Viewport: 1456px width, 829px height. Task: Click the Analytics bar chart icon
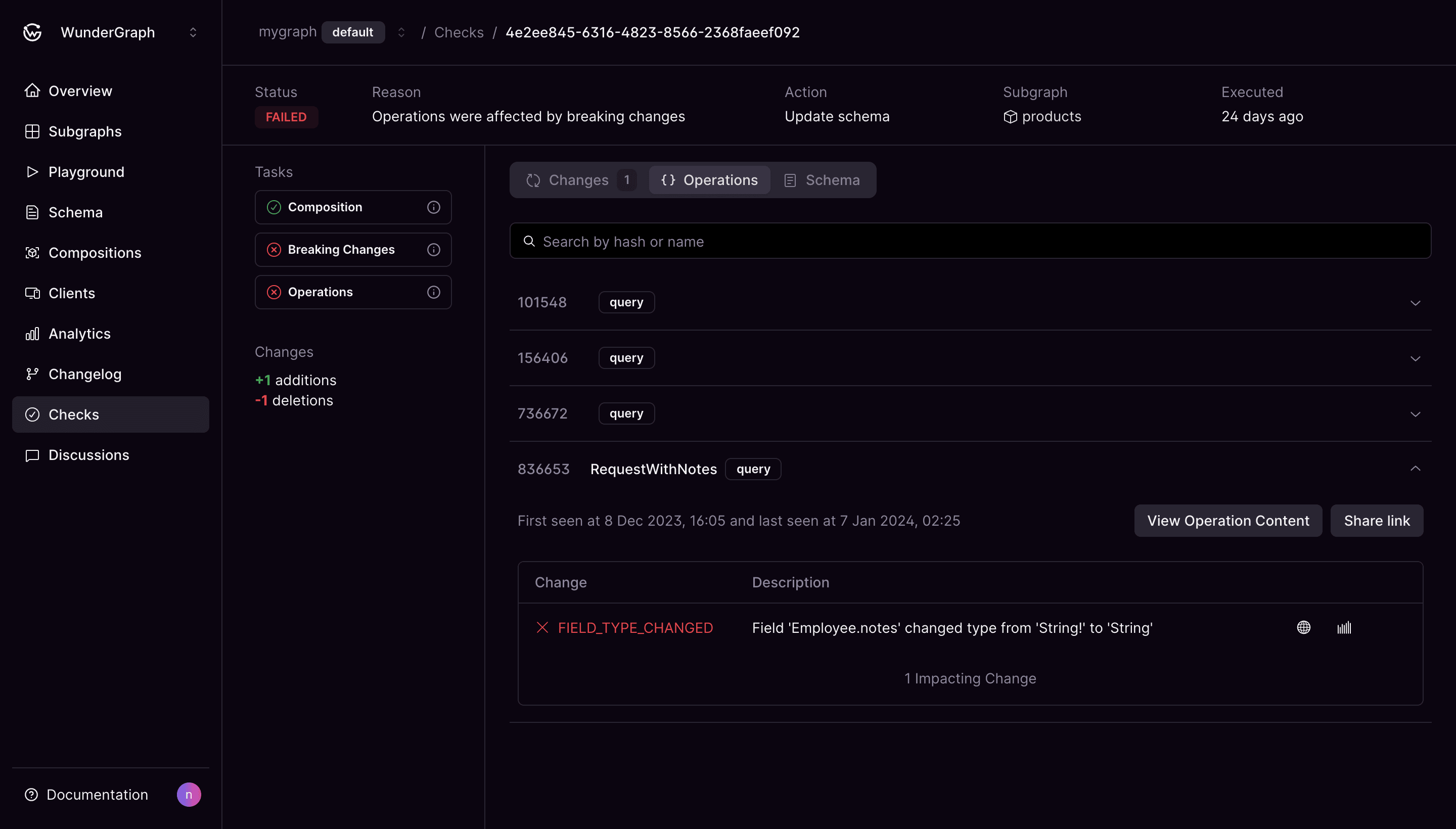pos(32,334)
